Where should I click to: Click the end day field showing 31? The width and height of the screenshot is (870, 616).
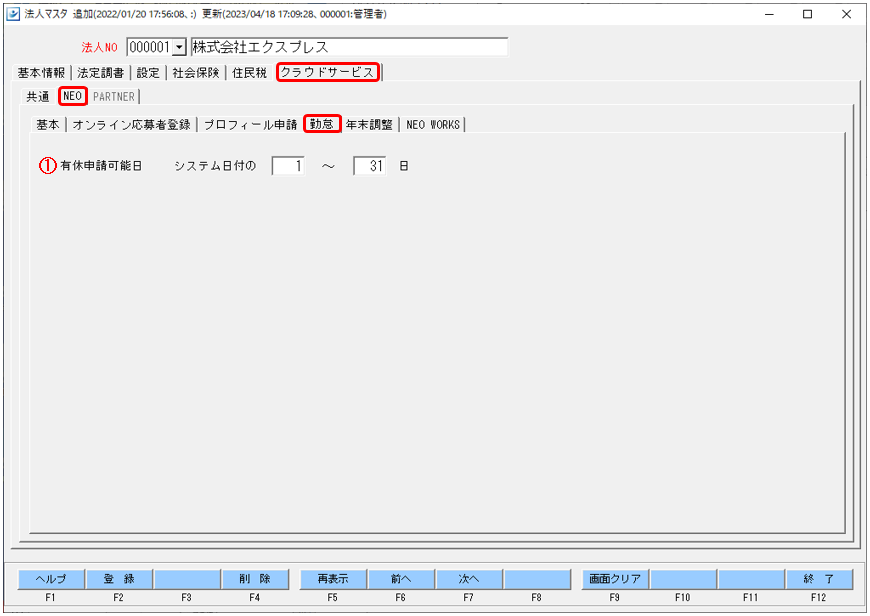tap(370, 166)
